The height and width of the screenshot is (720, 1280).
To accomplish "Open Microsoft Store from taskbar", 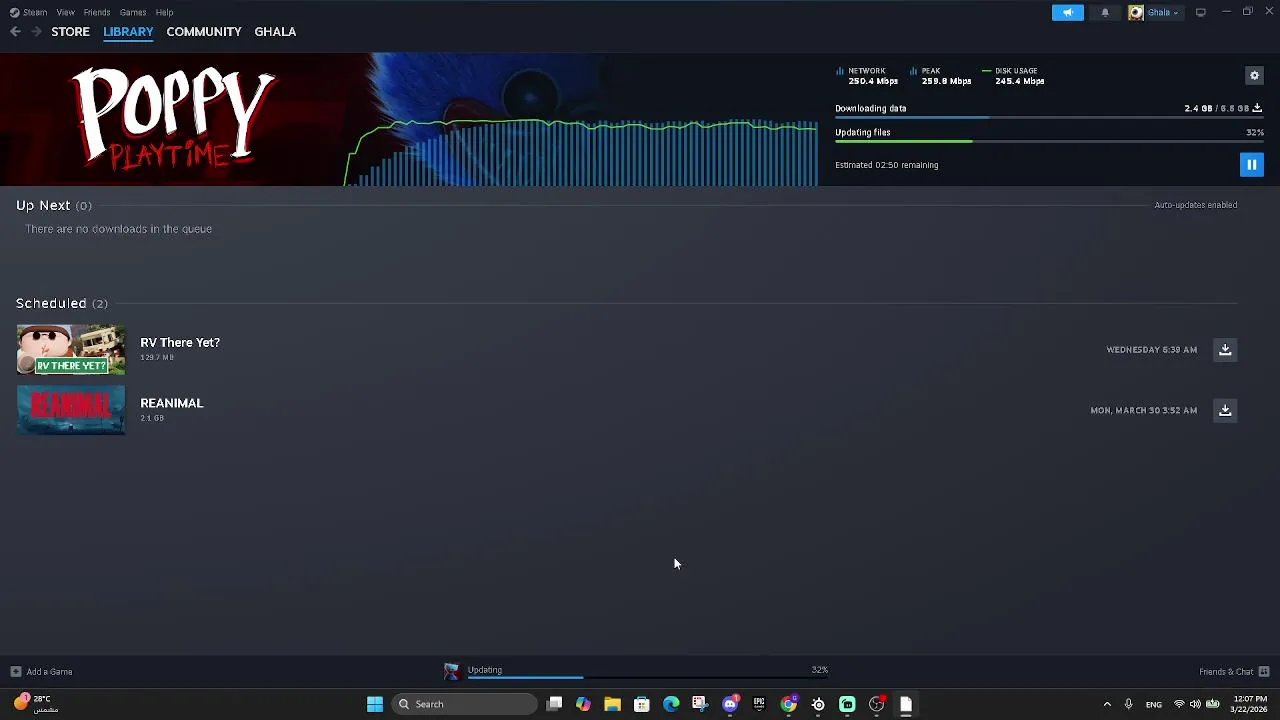I will pyautogui.click(x=642, y=704).
